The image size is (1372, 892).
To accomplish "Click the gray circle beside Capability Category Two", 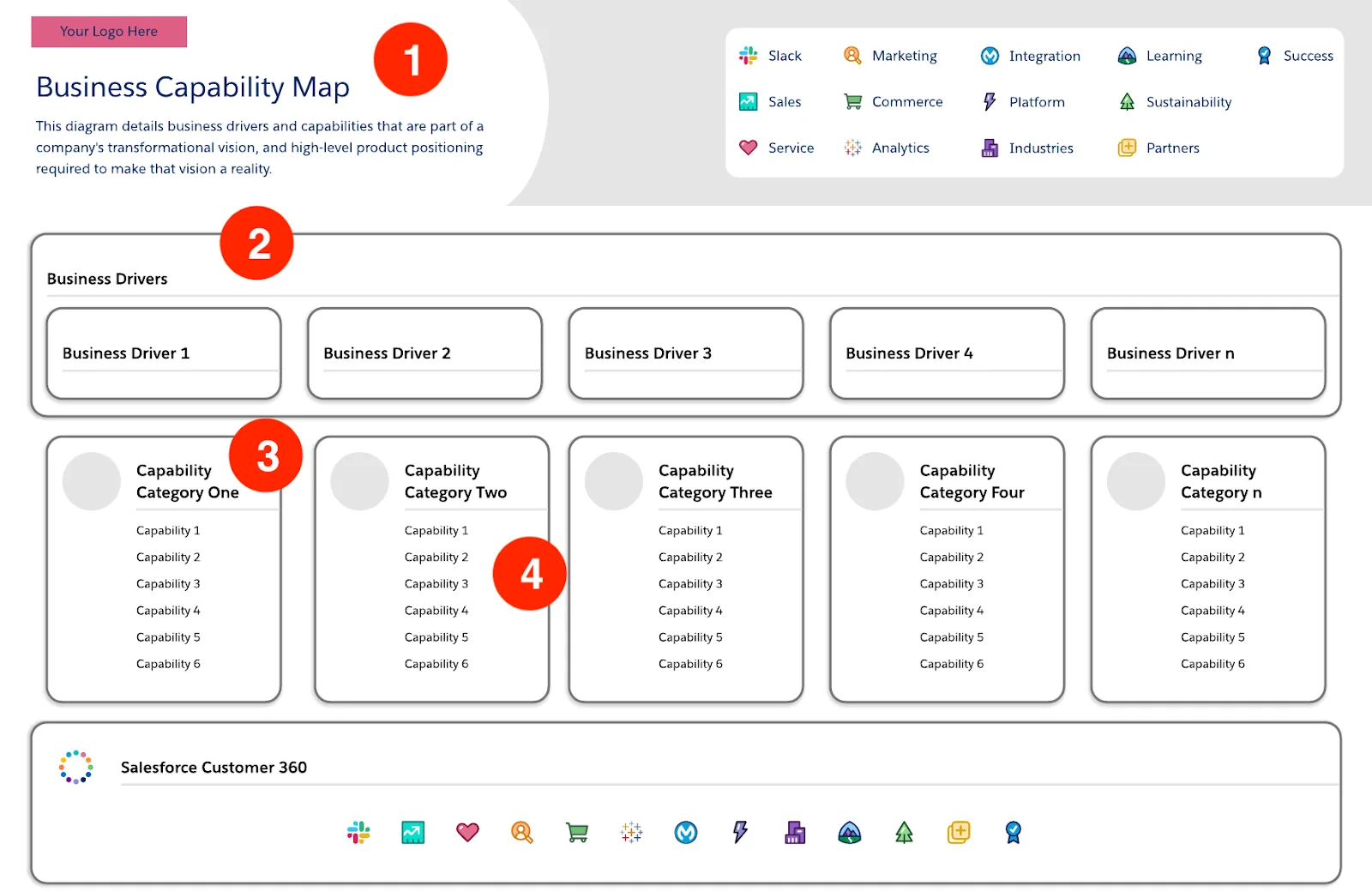I will coord(360,481).
